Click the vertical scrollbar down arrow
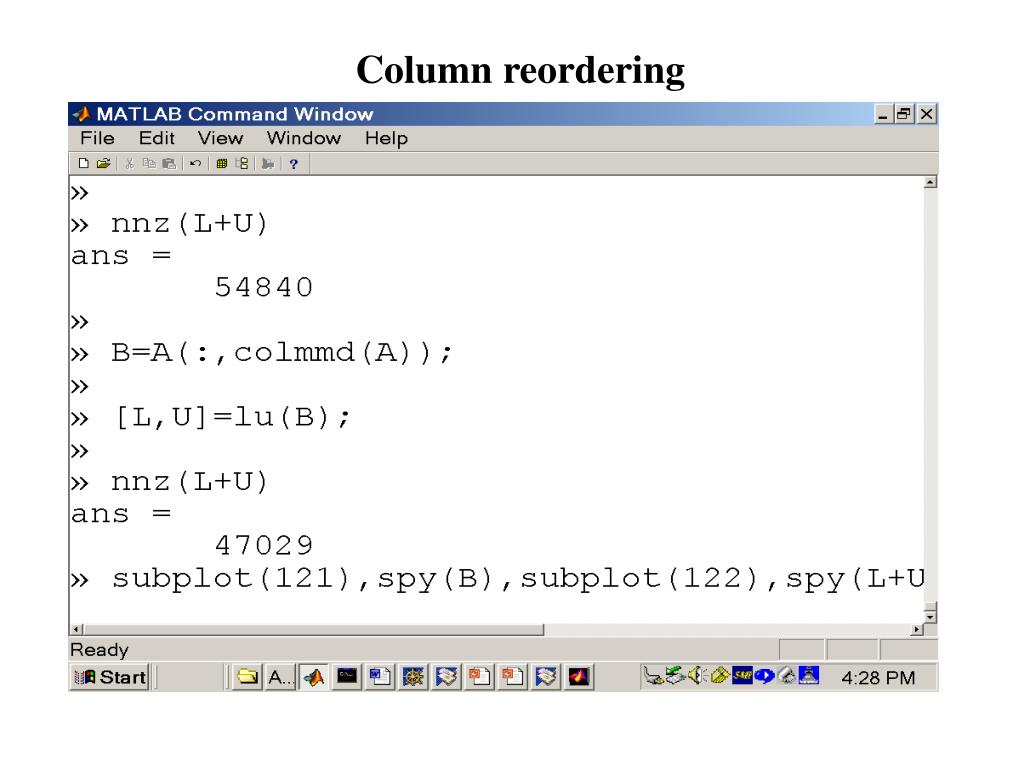Image resolution: width=1024 pixels, height=768 pixels. click(x=931, y=616)
